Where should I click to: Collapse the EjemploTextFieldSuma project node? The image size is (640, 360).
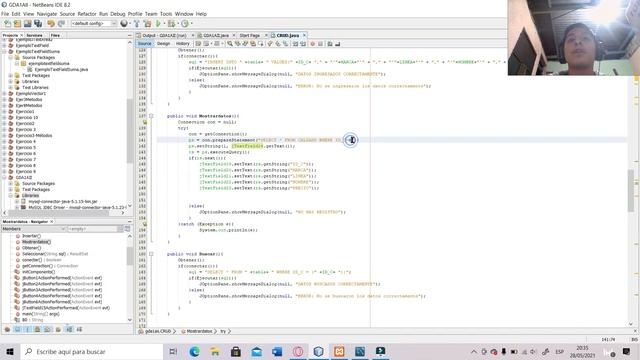pos(4,51)
